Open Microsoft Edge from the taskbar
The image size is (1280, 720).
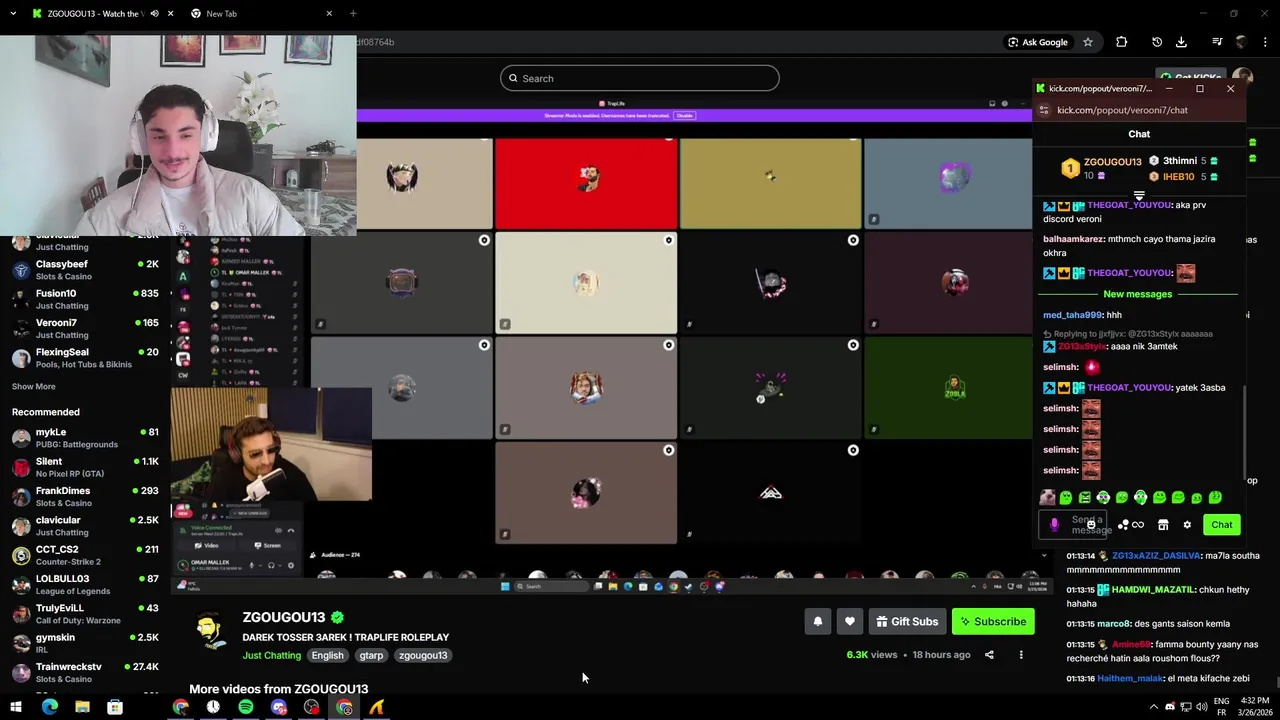tap(49, 707)
